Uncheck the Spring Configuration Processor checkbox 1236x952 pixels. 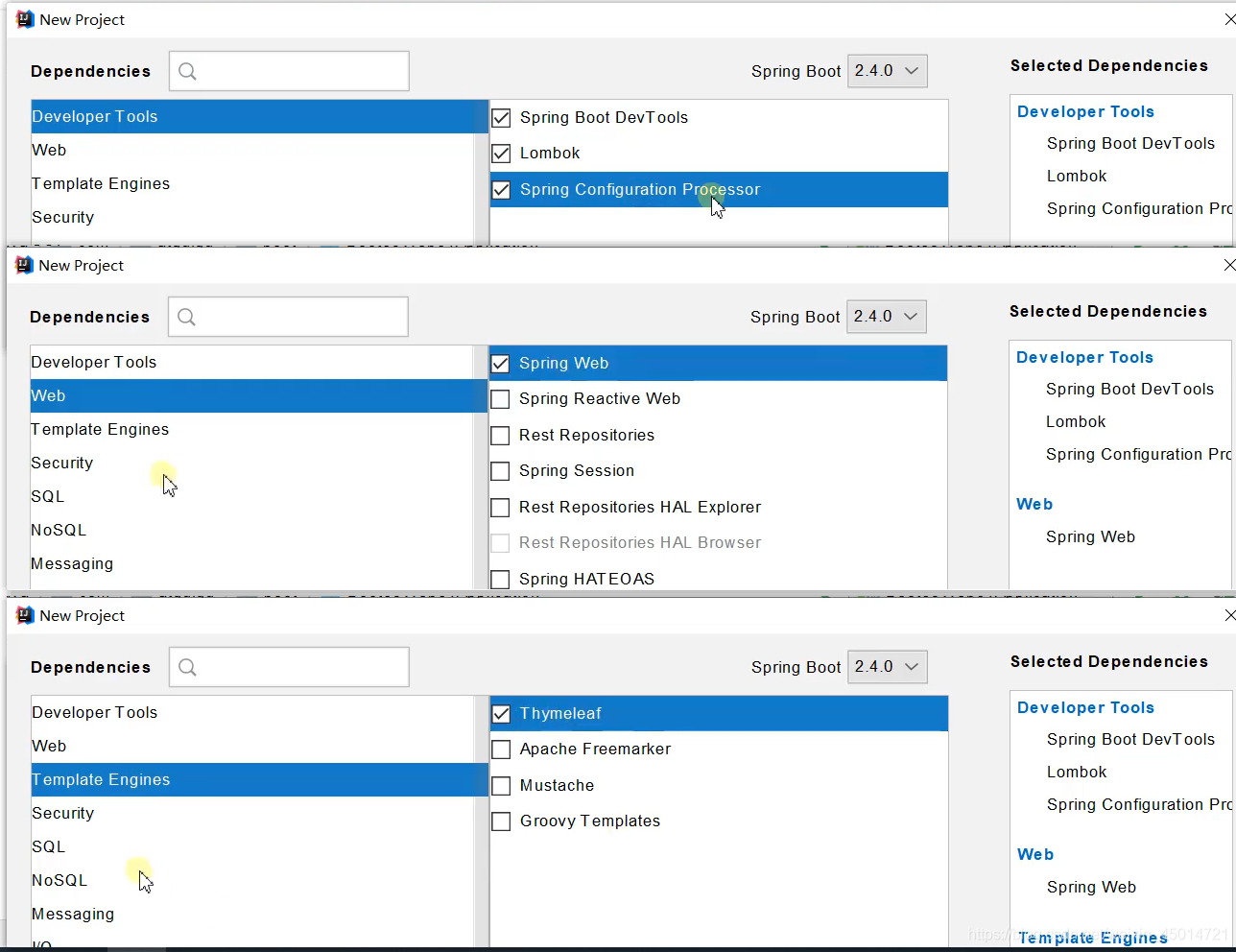pos(501,190)
